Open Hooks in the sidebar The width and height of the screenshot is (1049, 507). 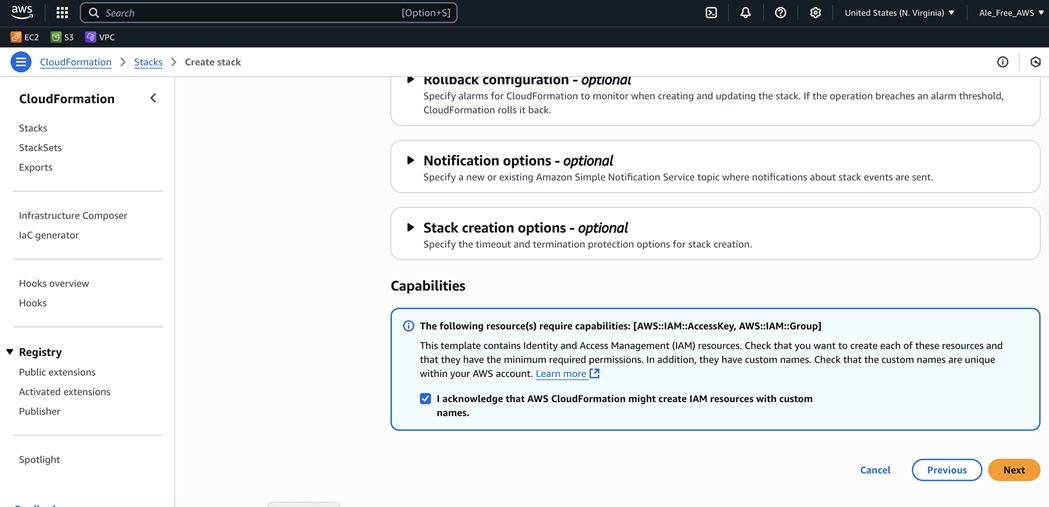click(x=33, y=303)
